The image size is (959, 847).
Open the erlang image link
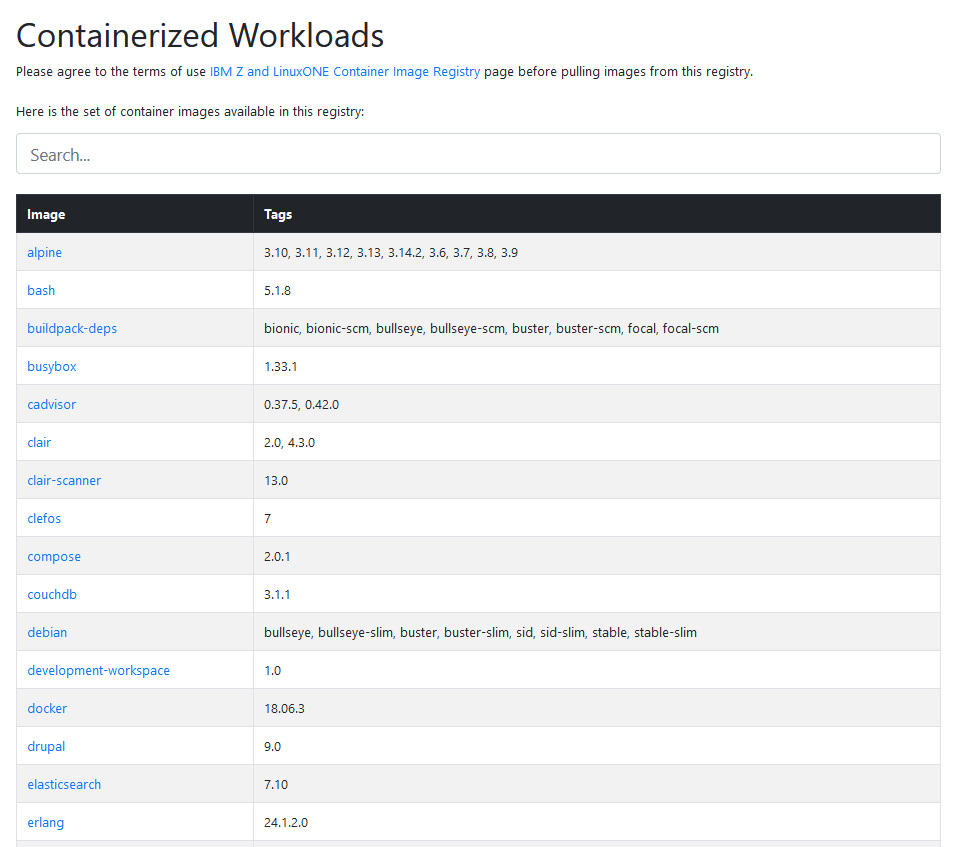[x=45, y=823]
